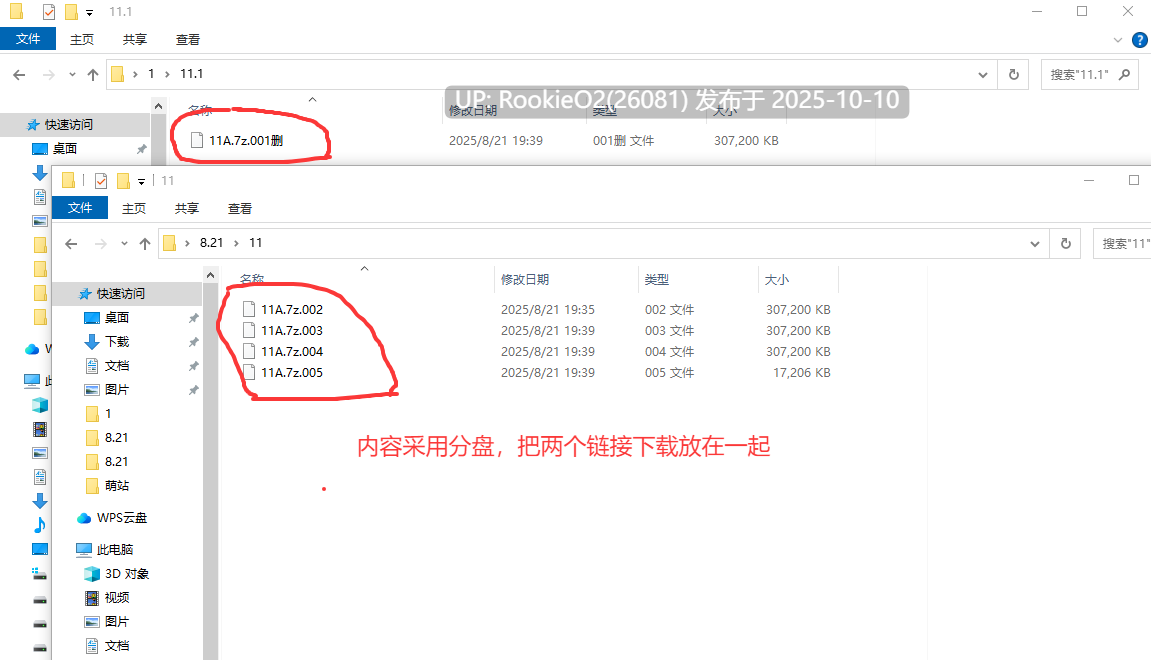
Task: Select 快速访问 in 11 window sidebar
Action: tap(121, 294)
